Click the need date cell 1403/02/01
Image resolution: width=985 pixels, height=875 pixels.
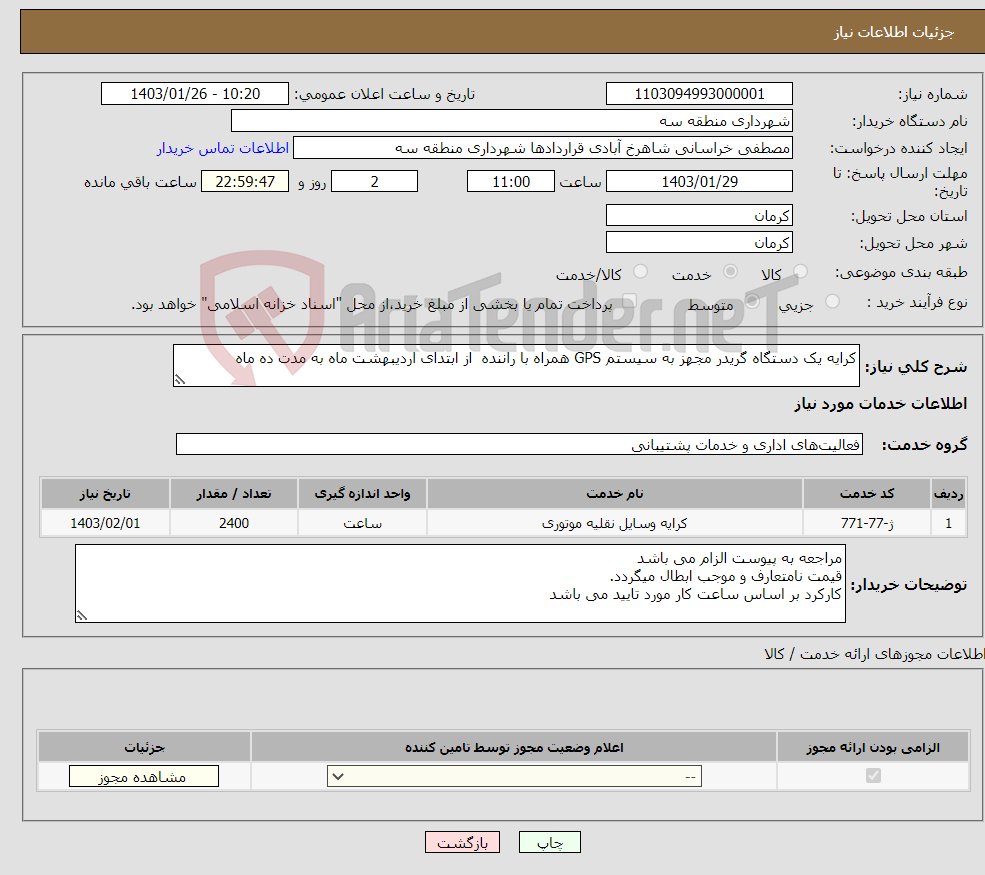click(x=105, y=523)
